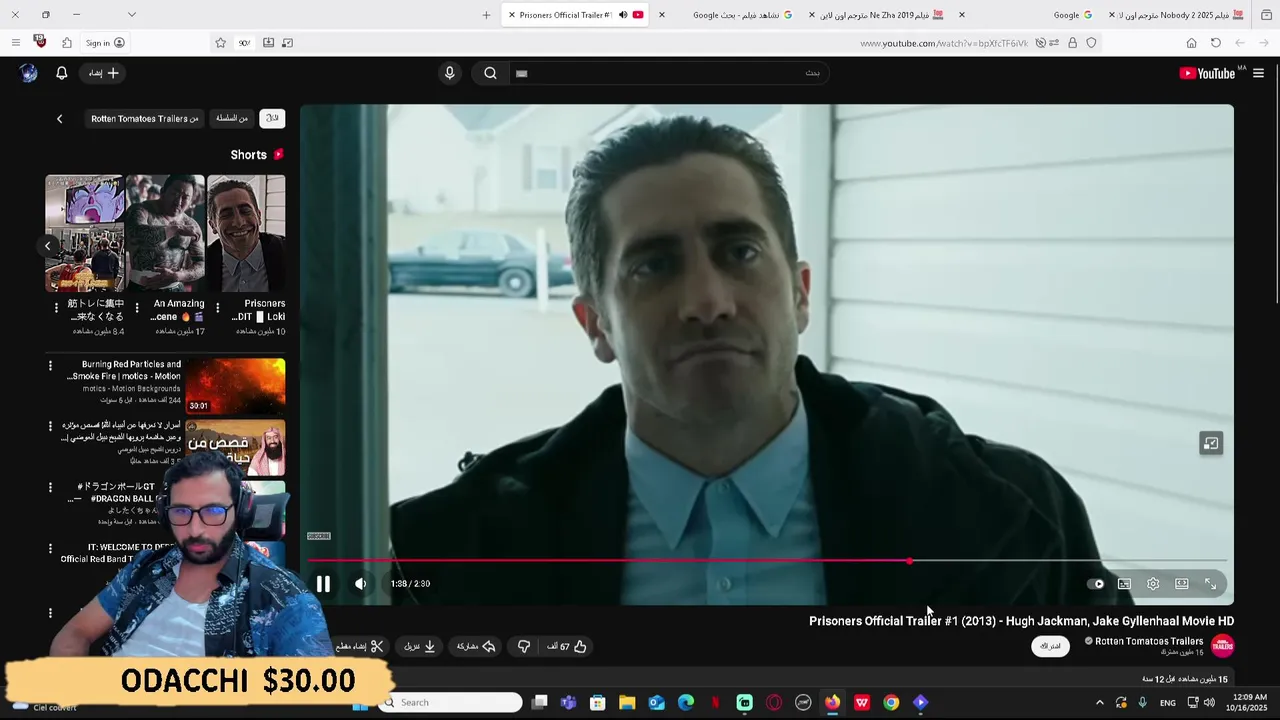This screenshot has width=1280, height=720.
Task: Open the browser downloads icon
Action: (x=268, y=43)
